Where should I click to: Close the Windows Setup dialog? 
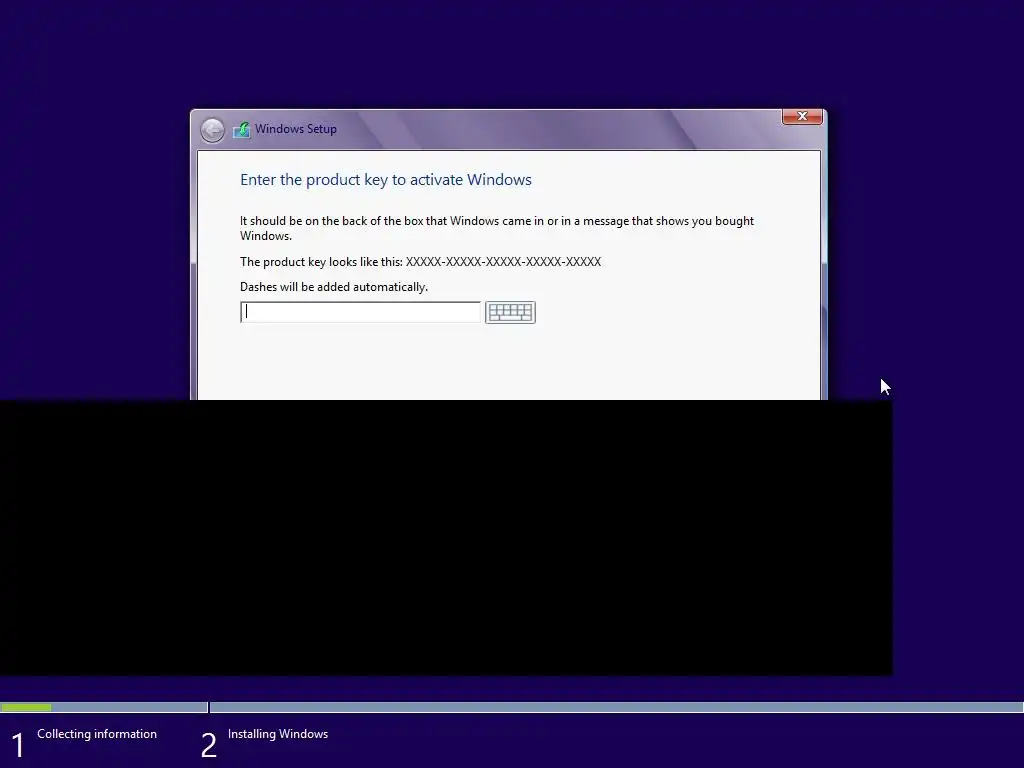tap(802, 116)
